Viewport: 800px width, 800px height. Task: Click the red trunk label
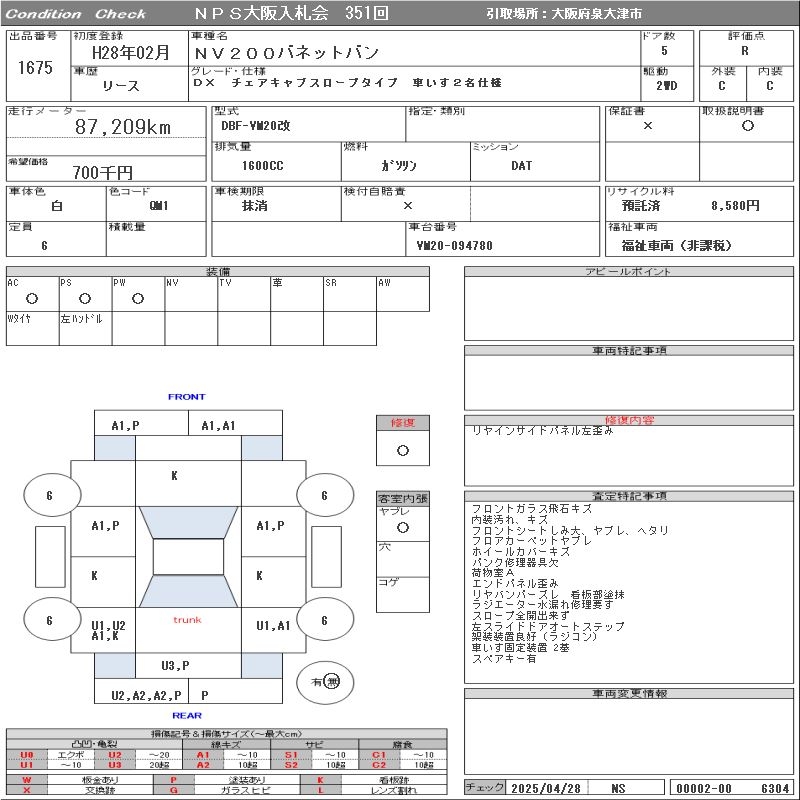click(x=187, y=620)
